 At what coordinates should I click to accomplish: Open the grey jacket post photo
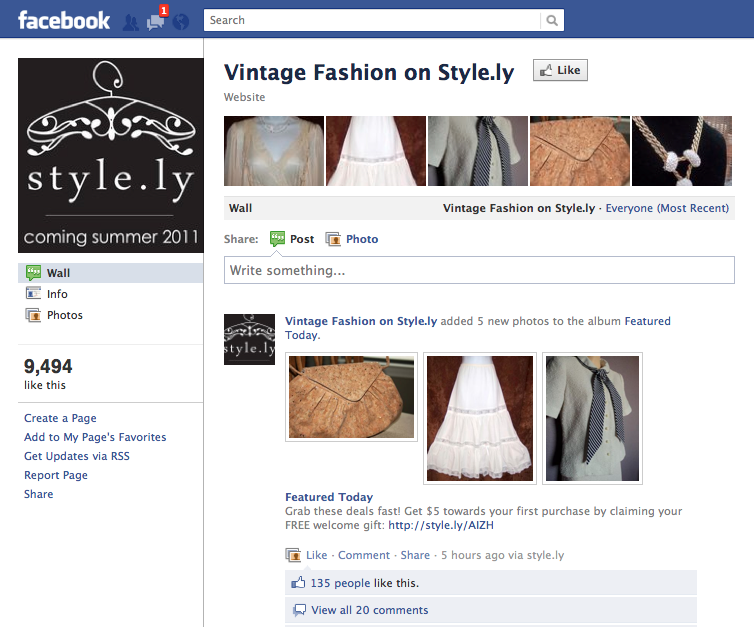pos(592,418)
